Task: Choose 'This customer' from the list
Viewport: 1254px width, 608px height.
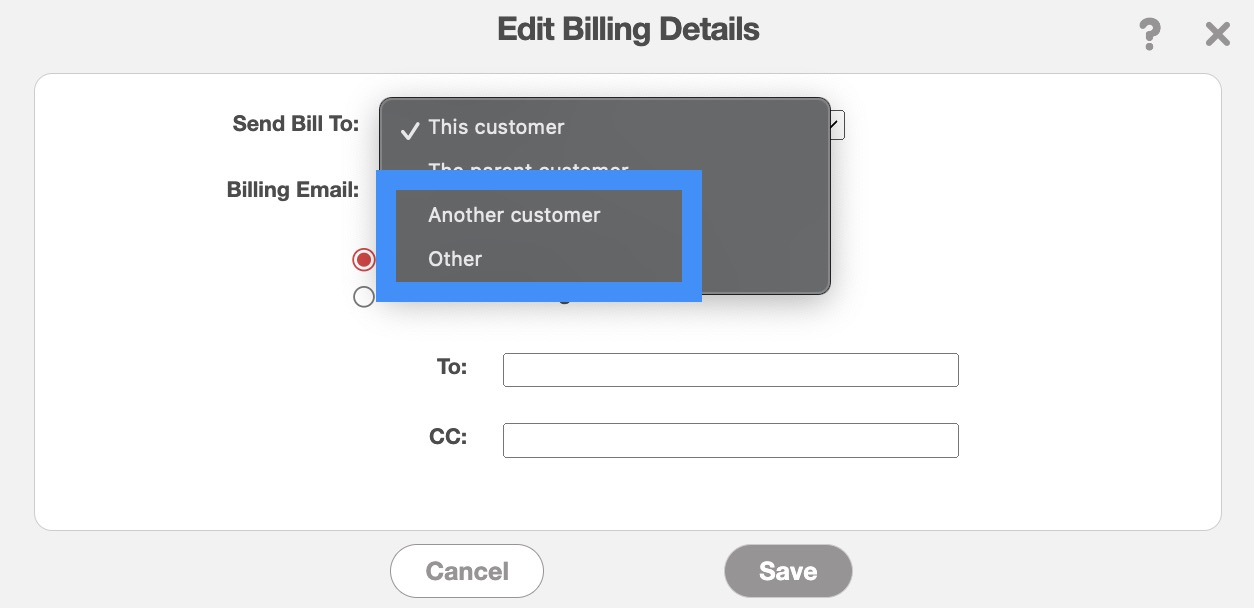Action: click(496, 127)
